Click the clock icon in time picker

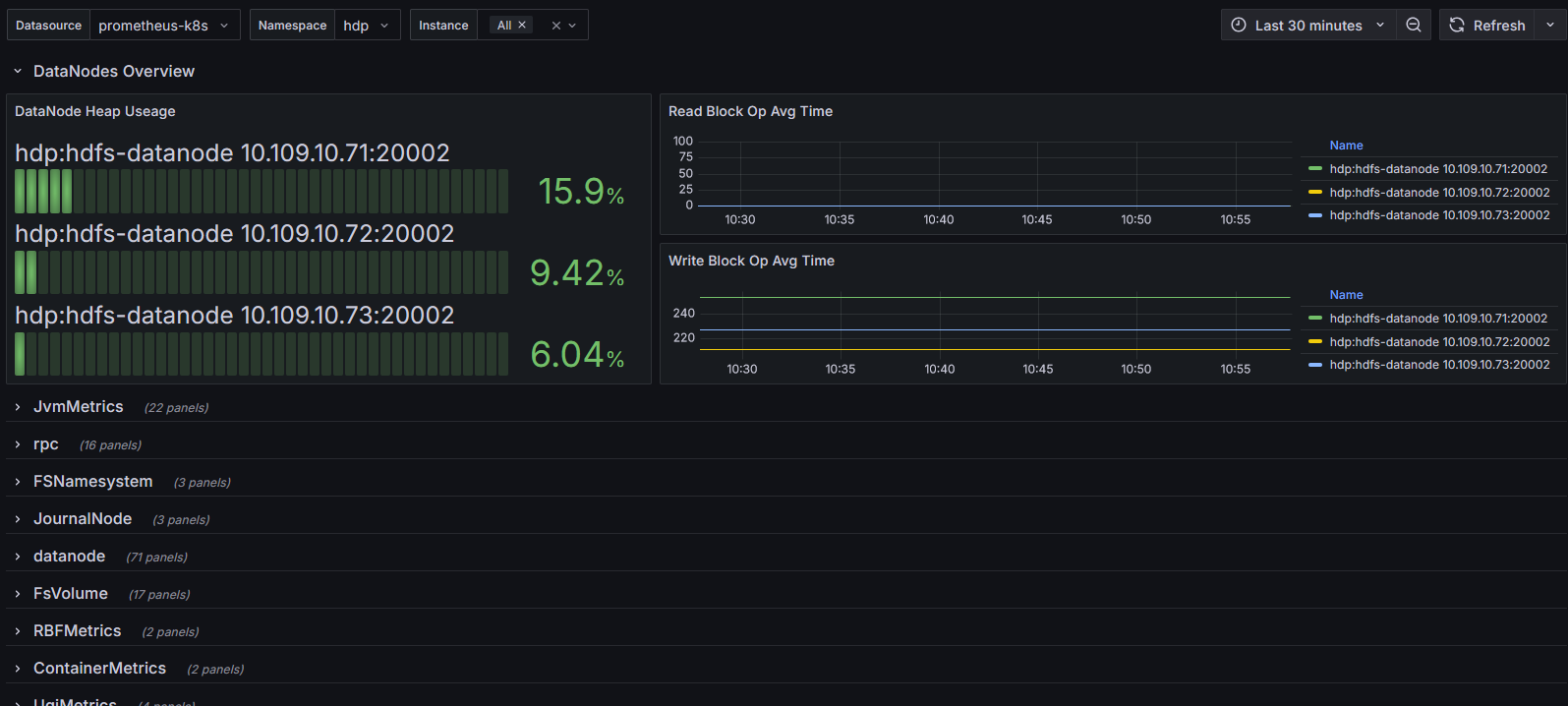[x=1239, y=26]
